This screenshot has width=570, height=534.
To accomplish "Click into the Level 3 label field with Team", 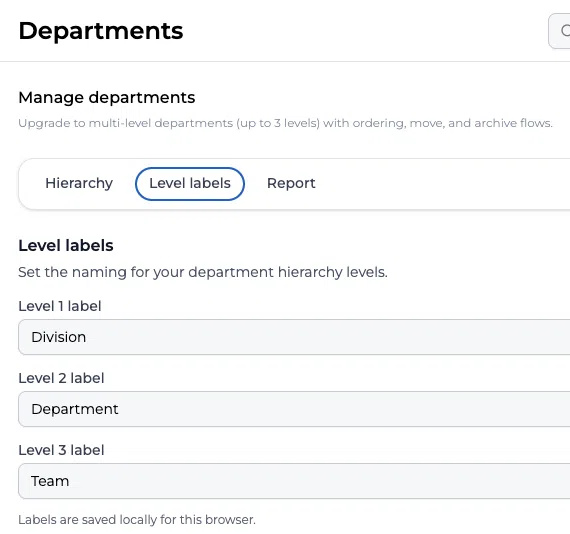I will pos(294,481).
